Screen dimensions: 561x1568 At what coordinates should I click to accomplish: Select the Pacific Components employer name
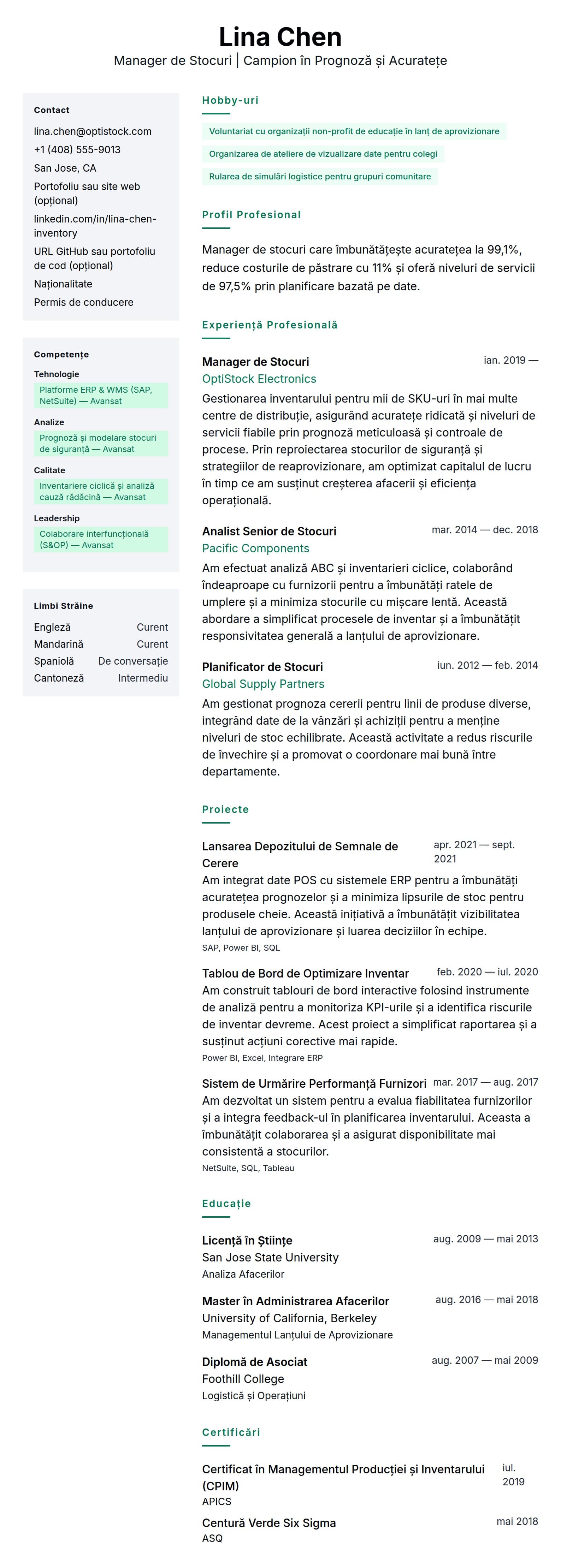[255, 548]
